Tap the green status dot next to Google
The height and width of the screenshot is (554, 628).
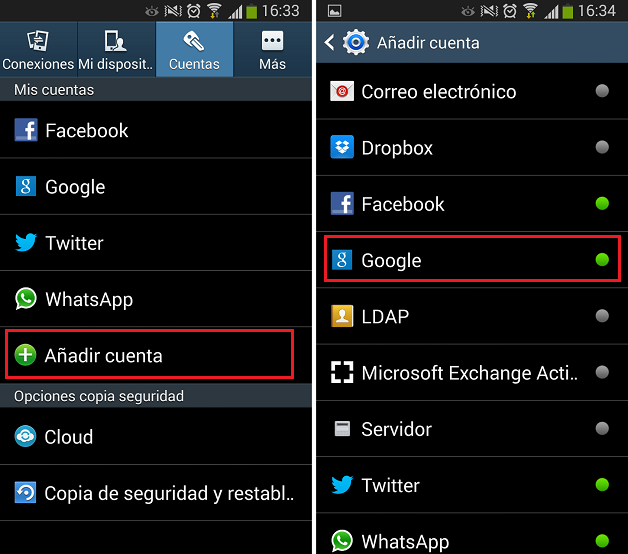(602, 260)
